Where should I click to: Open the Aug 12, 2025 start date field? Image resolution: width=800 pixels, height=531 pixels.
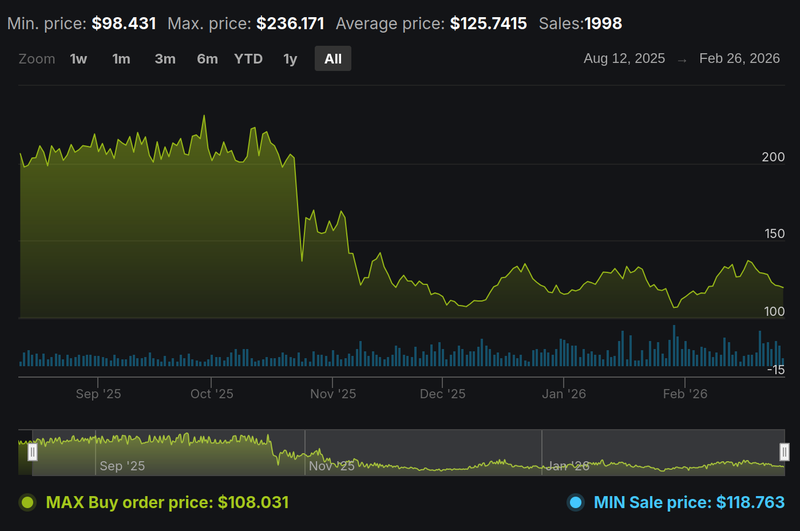click(x=624, y=59)
